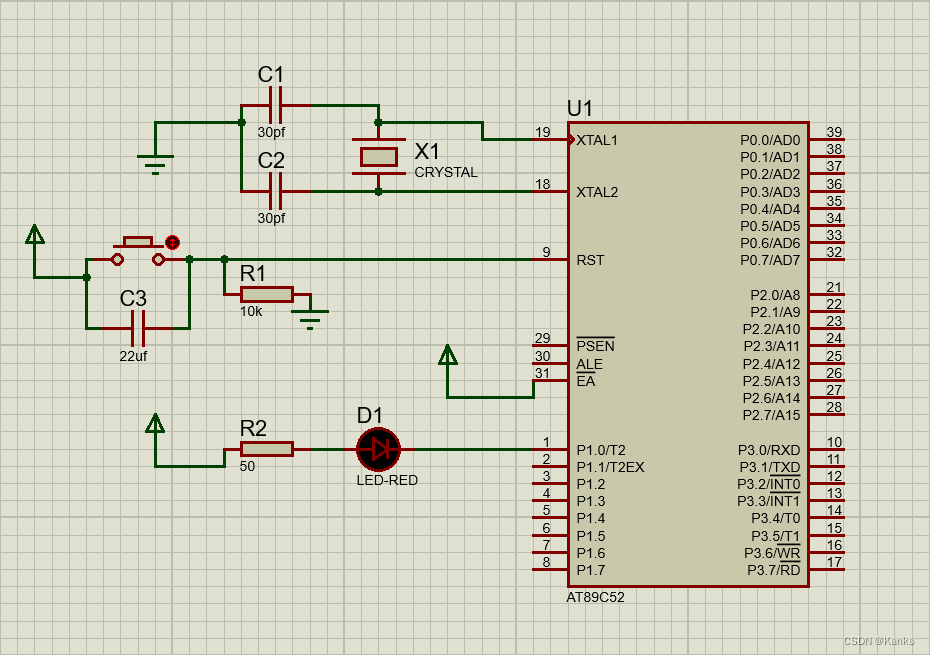Click pin number 19 at XTAL1
930x655 pixels.
[543, 132]
